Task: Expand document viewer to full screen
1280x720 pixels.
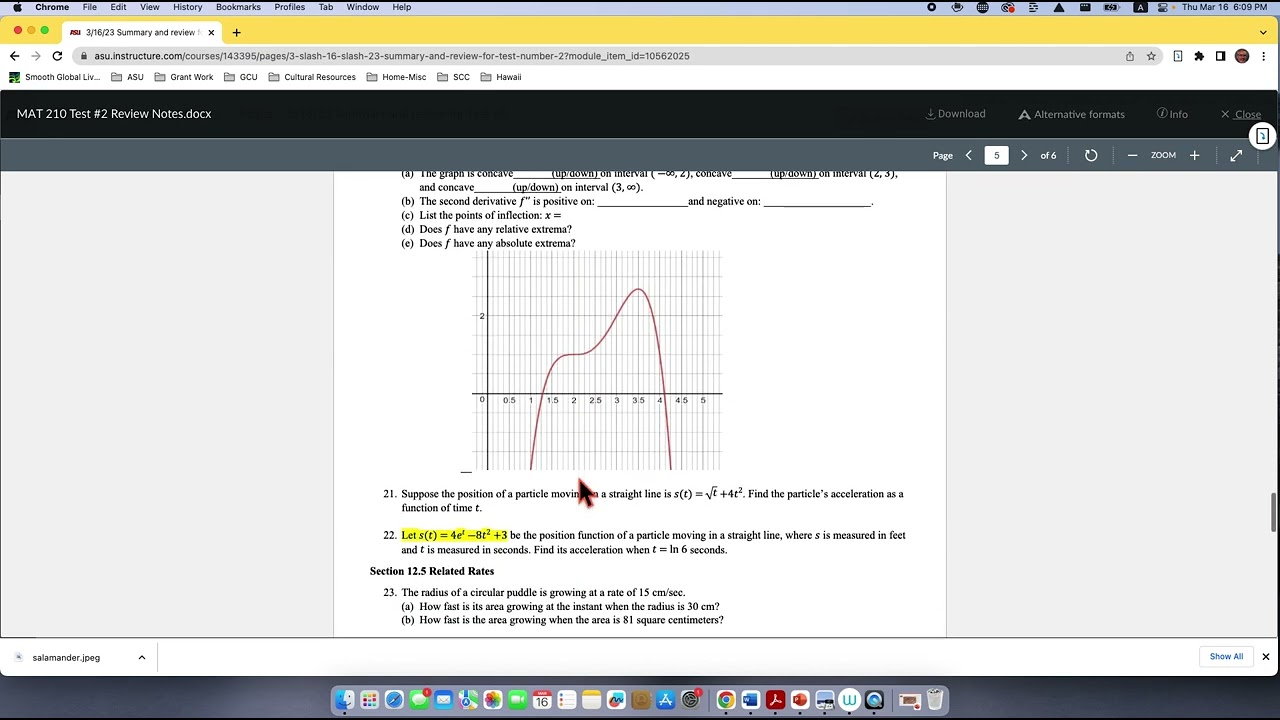Action: [x=1236, y=155]
